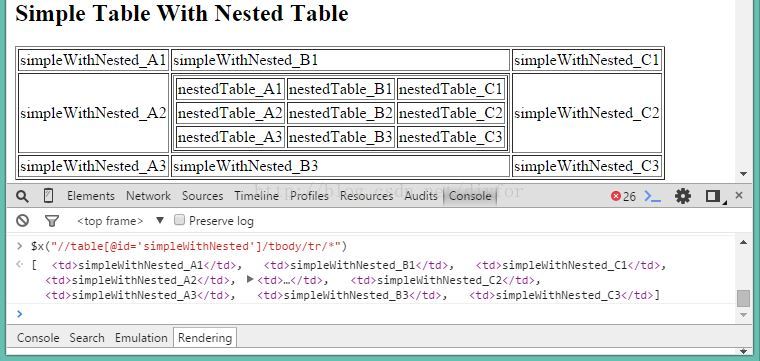Click page table cell simpleWithNested_A1
760x361 pixels.
[x=93, y=61]
